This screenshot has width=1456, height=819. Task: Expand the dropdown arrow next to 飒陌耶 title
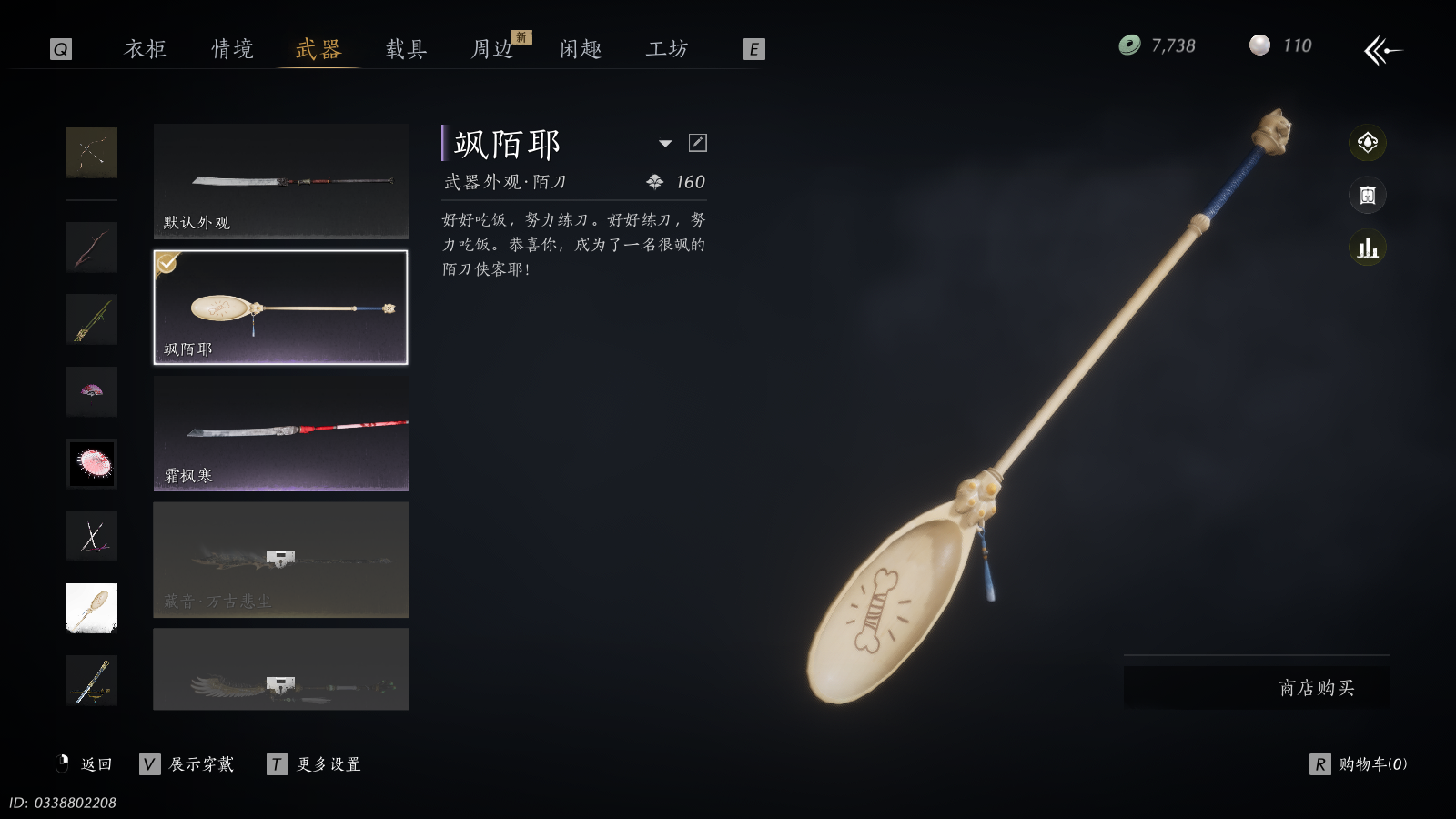(x=665, y=143)
